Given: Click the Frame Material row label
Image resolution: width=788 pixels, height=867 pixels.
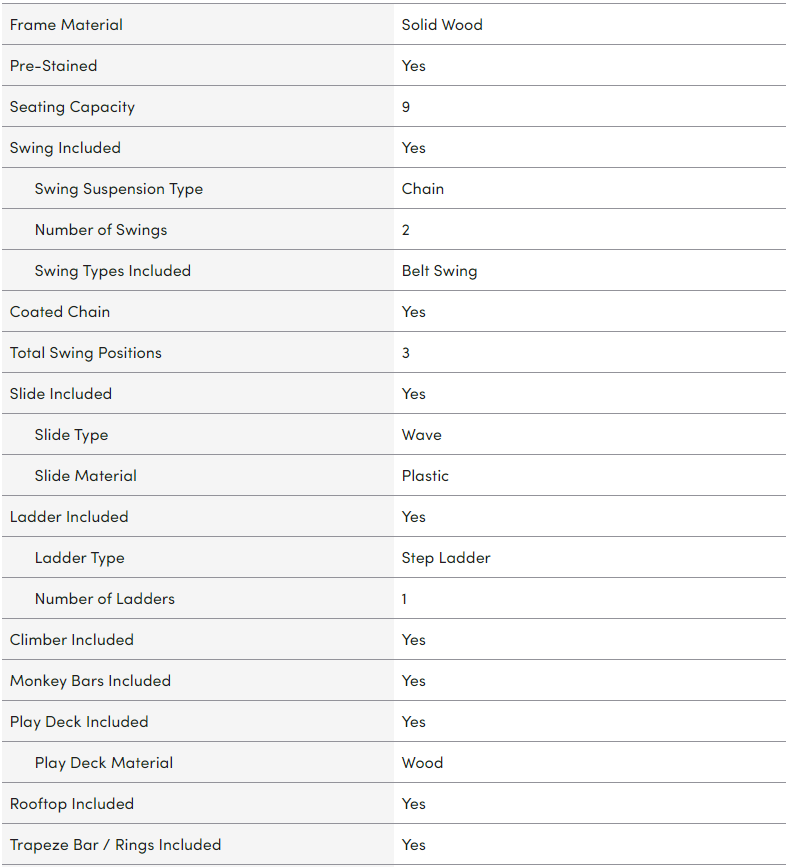Looking at the screenshot, I should click(66, 25).
